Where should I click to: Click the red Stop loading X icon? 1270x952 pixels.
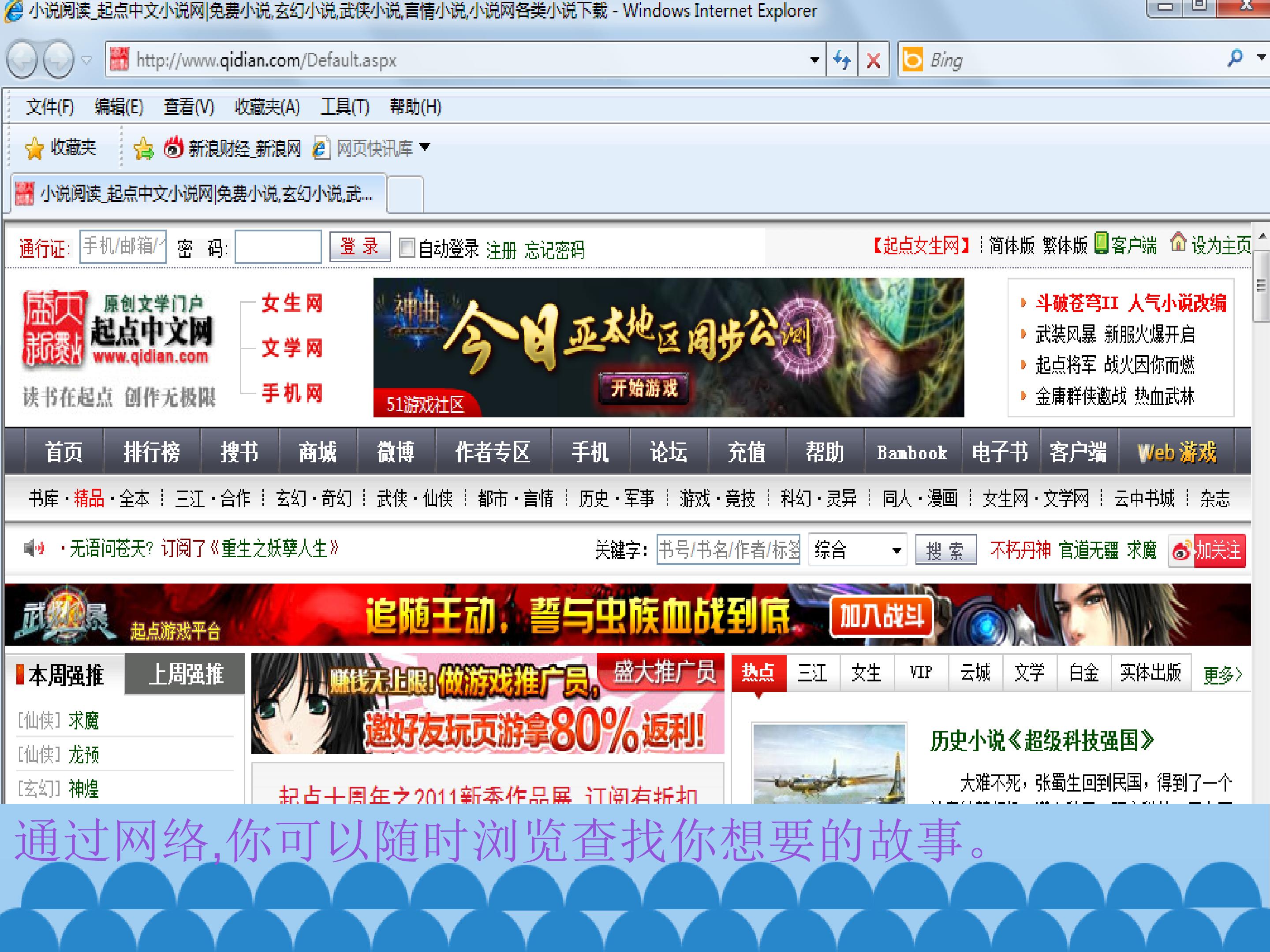click(x=873, y=59)
